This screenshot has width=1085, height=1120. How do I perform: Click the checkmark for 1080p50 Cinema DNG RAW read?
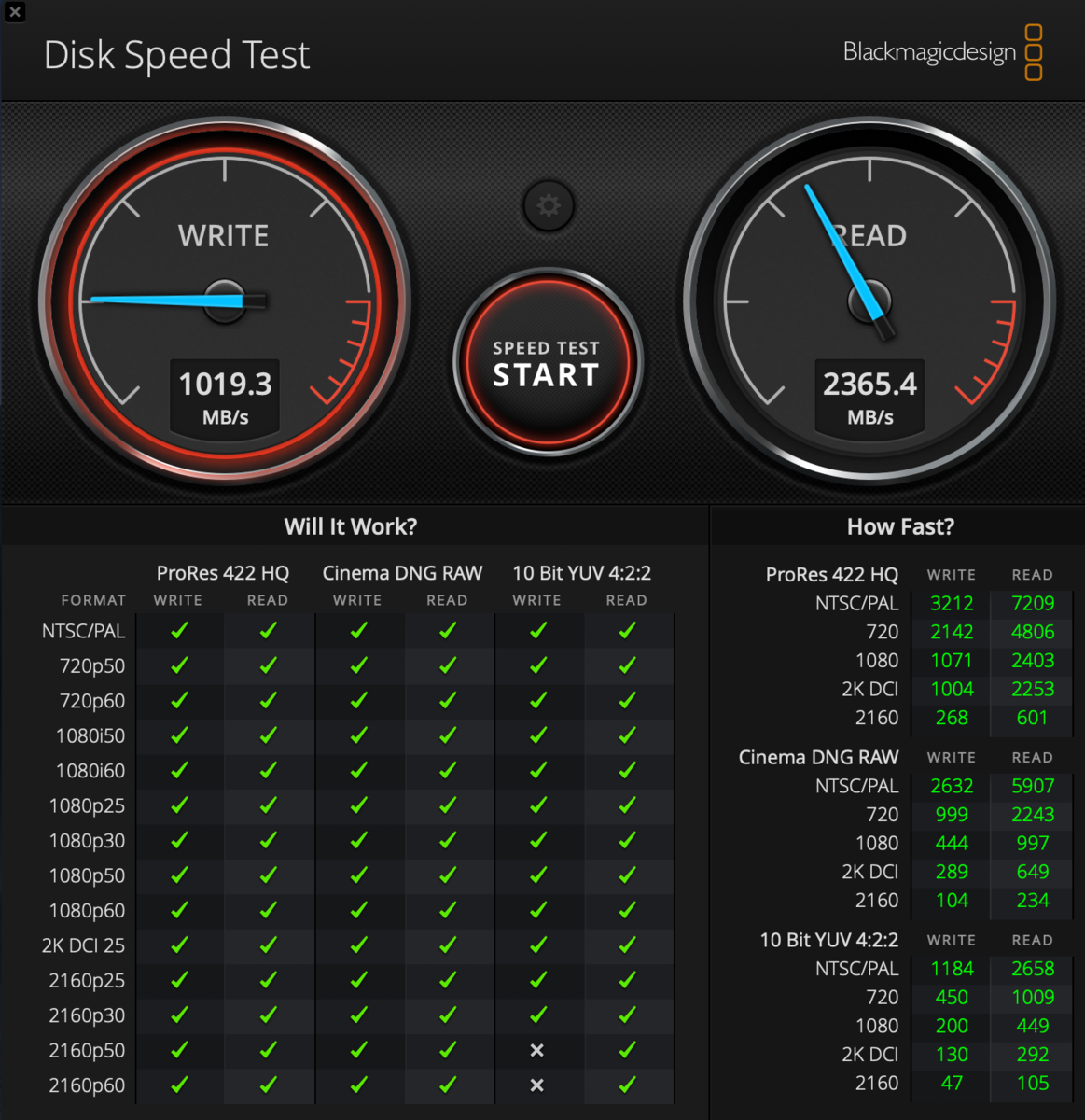click(x=448, y=875)
